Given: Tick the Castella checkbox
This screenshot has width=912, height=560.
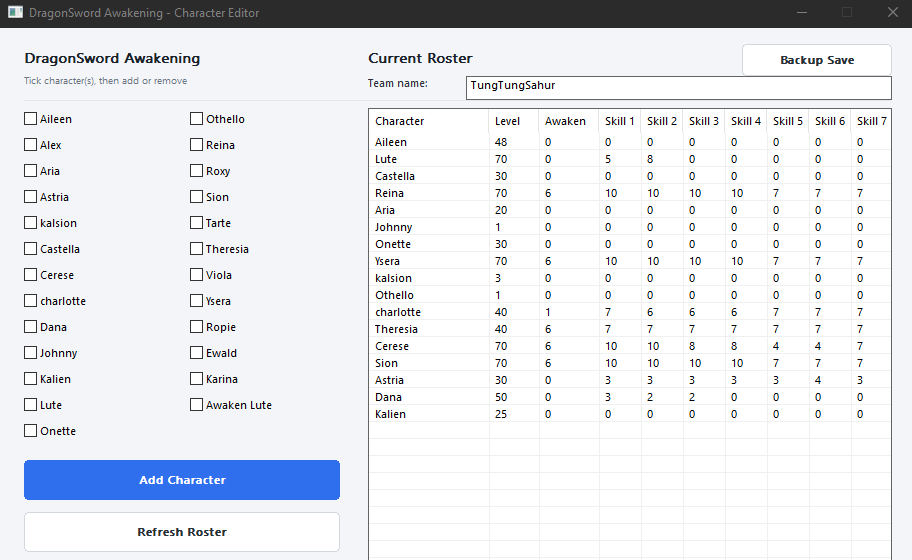Looking at the screenshot, I should [30, 249].
